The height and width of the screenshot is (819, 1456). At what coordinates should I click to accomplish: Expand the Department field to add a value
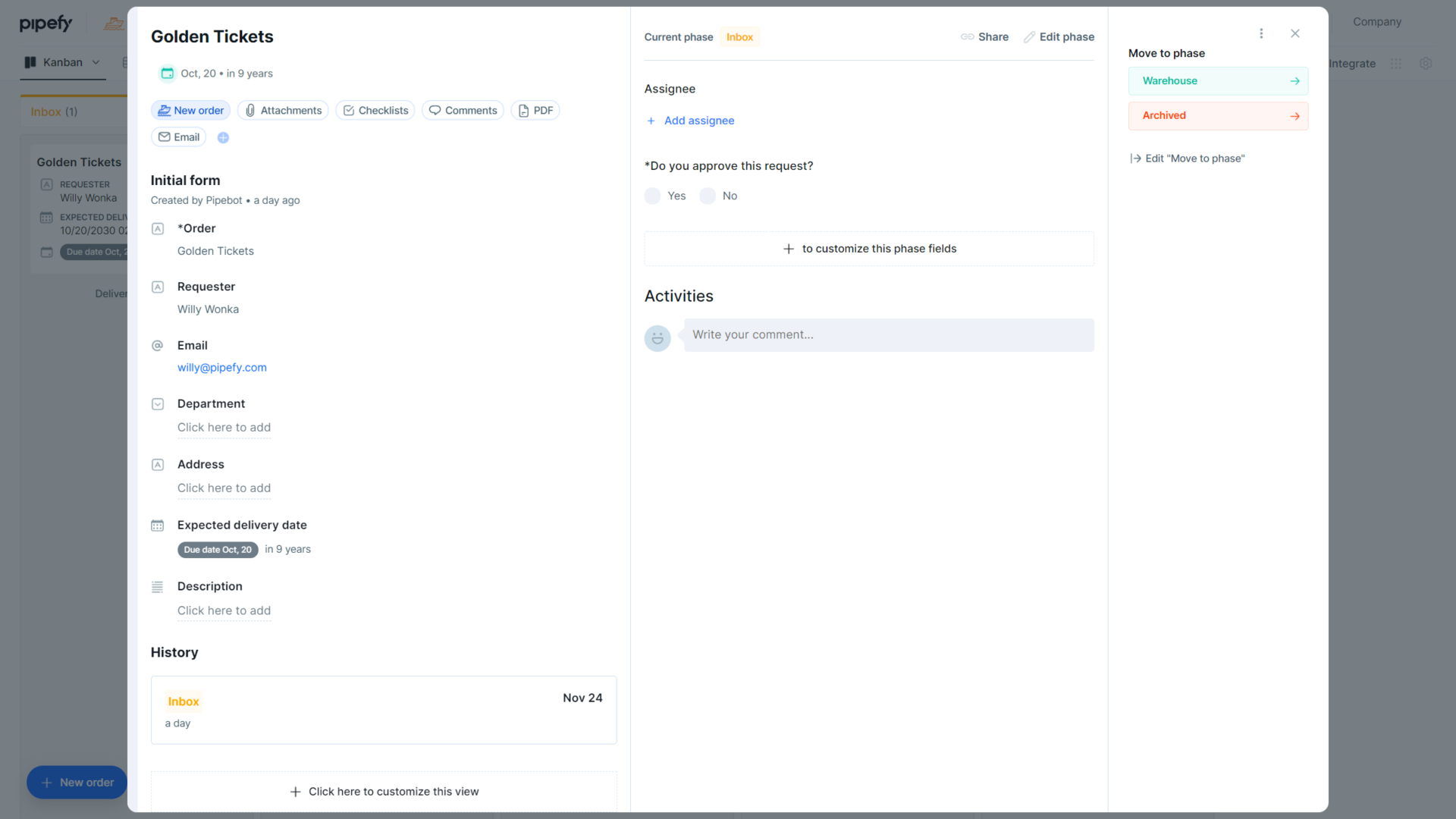(x=224, y=428)
